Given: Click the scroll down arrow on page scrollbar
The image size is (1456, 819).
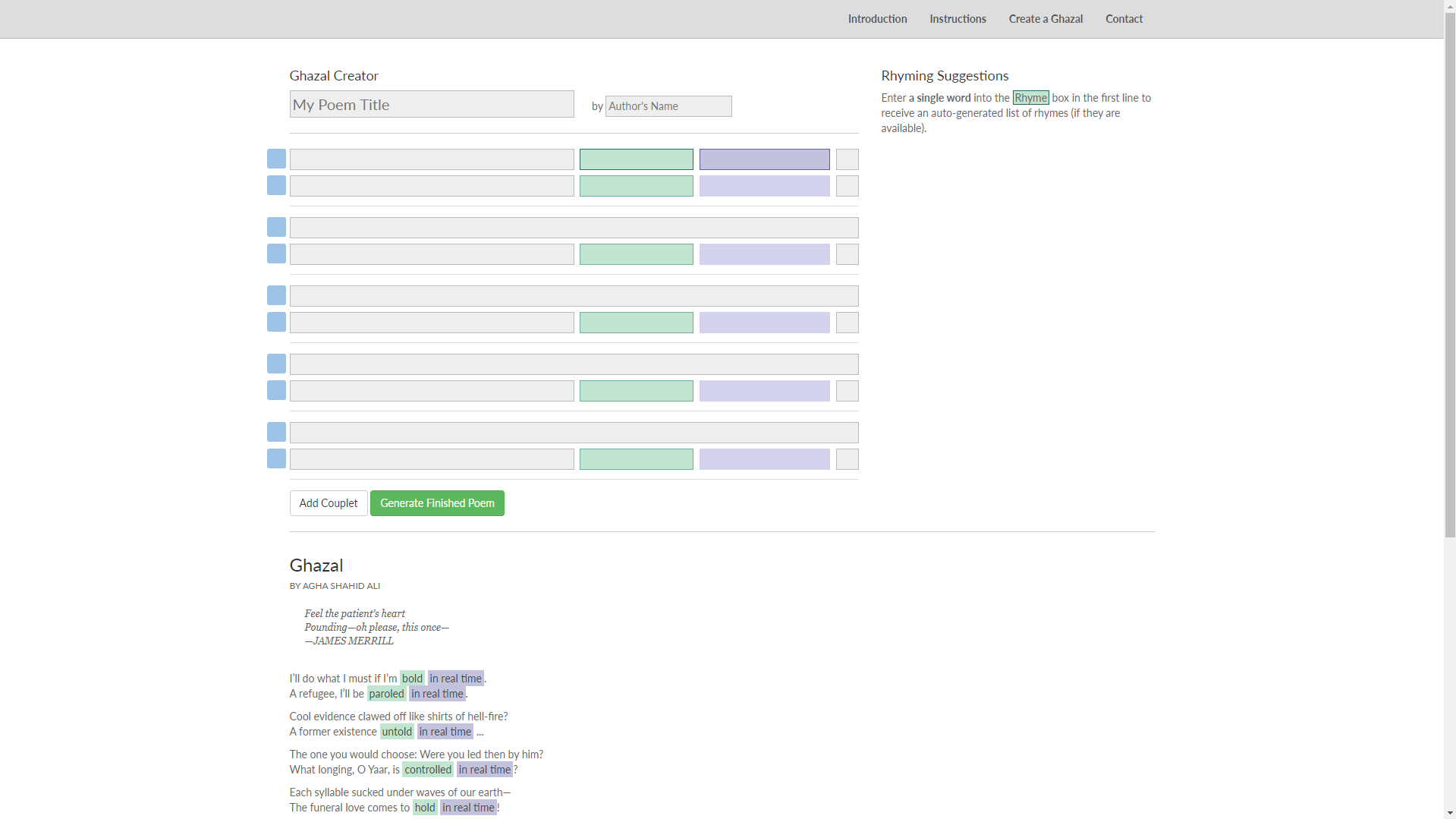Looking at the screenshot, I should pyautogui.click(x=1450, y=813).
